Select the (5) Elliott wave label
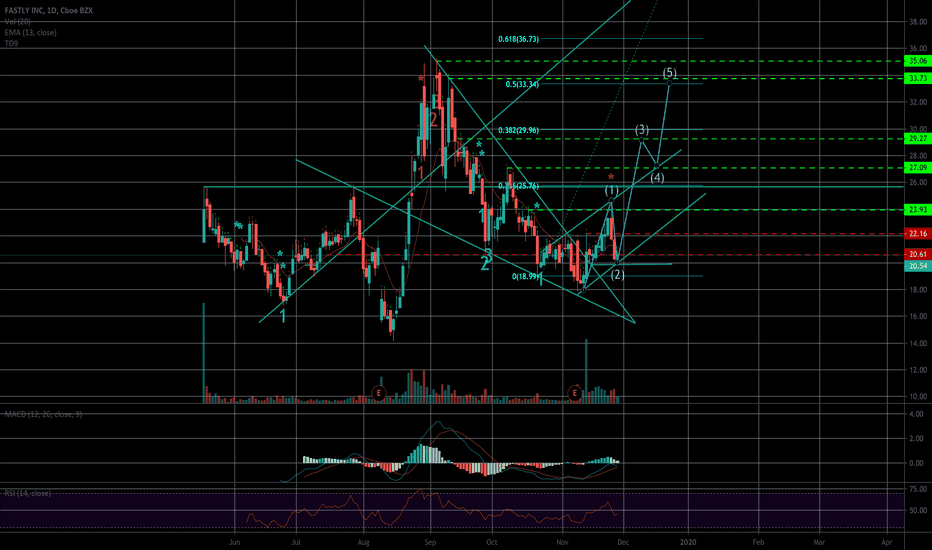The height and width of the screenshot is (550, 932). click(x=669, y=73)
